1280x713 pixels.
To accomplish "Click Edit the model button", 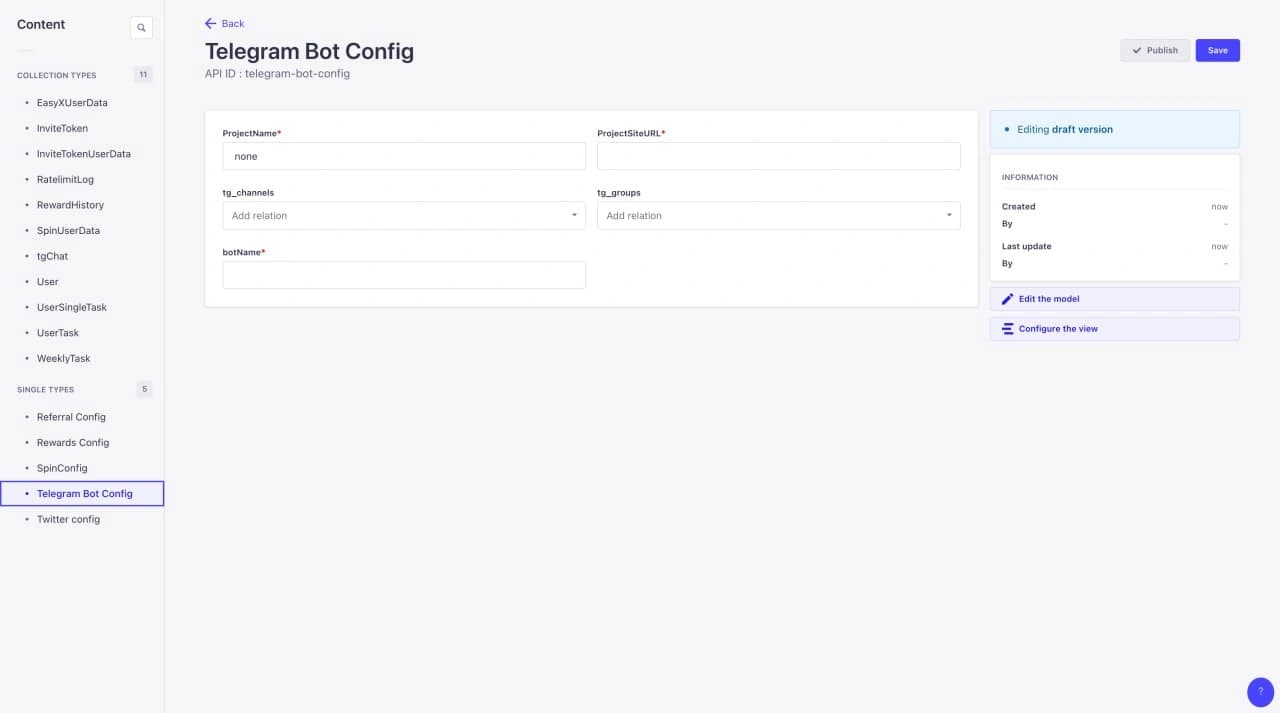I will (1114, 299).
